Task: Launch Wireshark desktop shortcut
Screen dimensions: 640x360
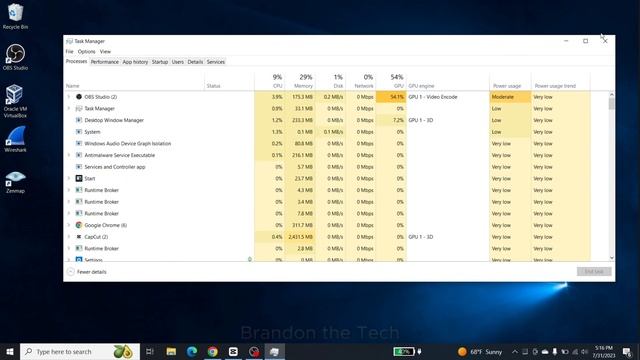Action: click(x=15, y=139)
